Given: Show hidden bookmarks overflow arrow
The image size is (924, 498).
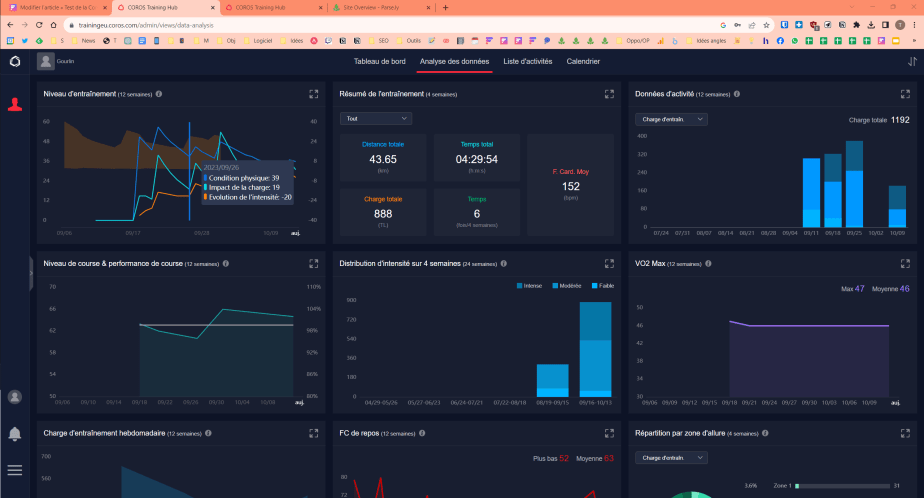Looking at the screenshot, I should coord(914,41).
